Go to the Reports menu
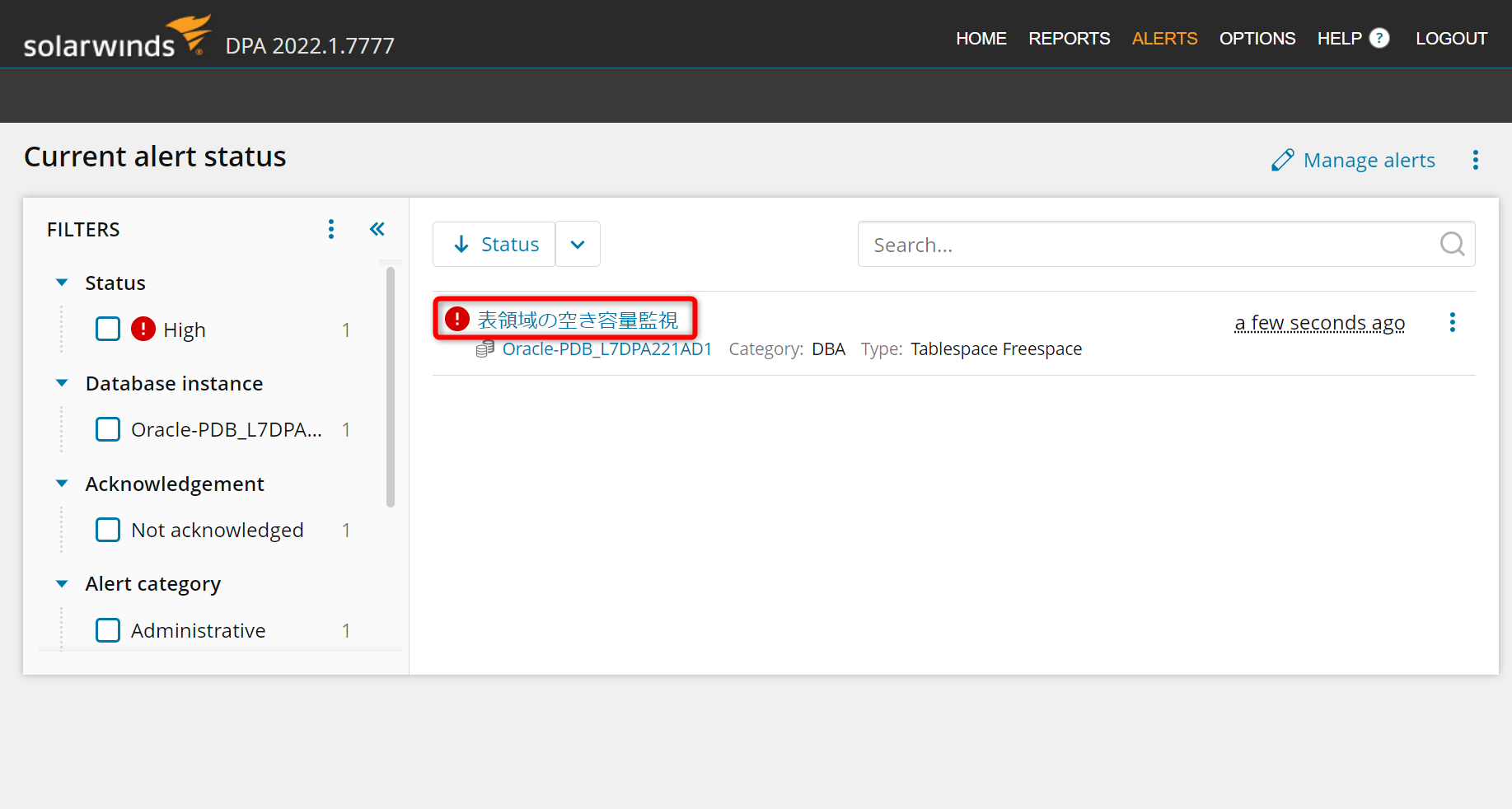Screen dimensions: 1512x809 tap(1069, 39)
